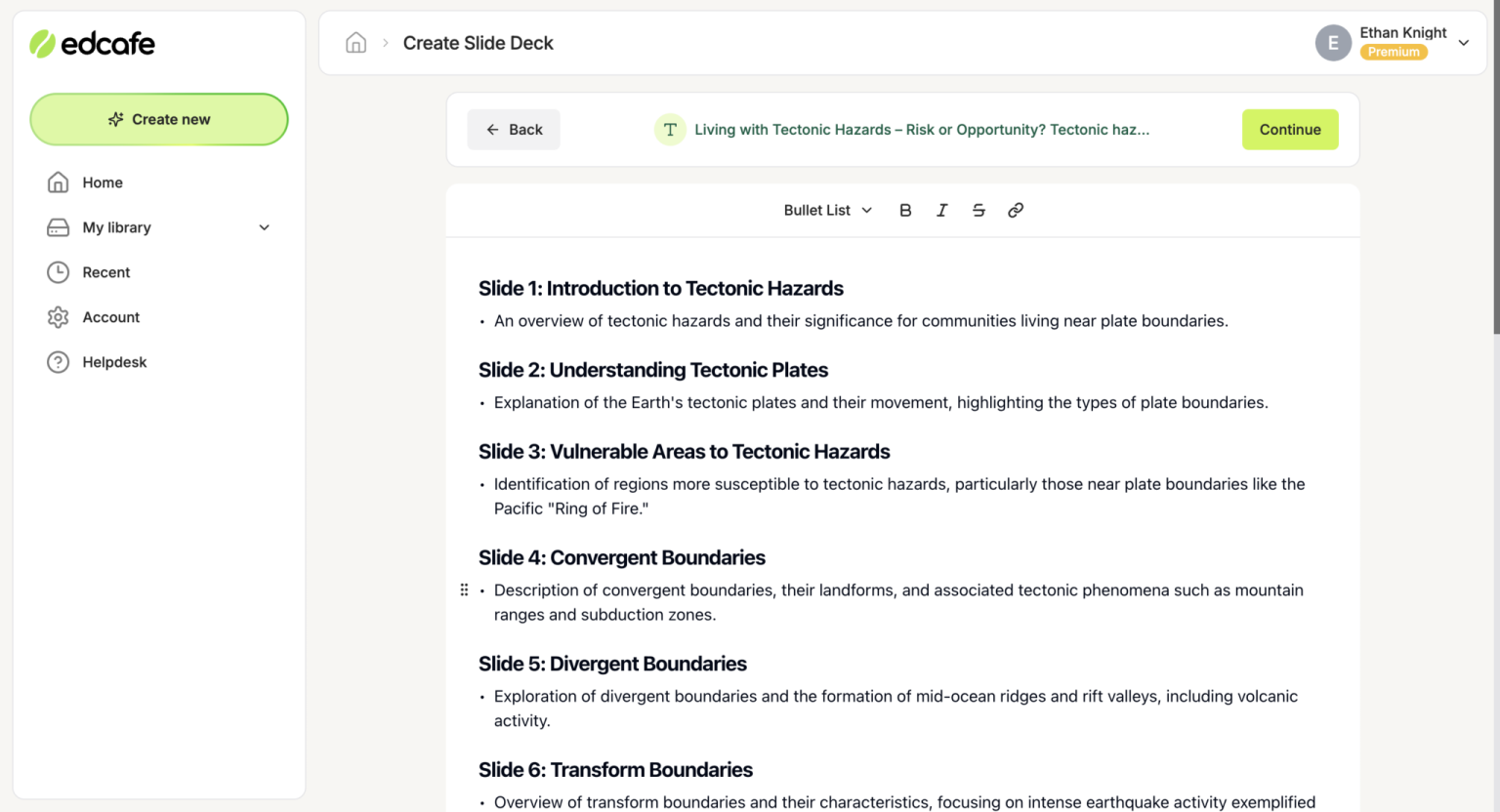Click the edcafe logo
1500x812 pixels.
tap(93, 43)
